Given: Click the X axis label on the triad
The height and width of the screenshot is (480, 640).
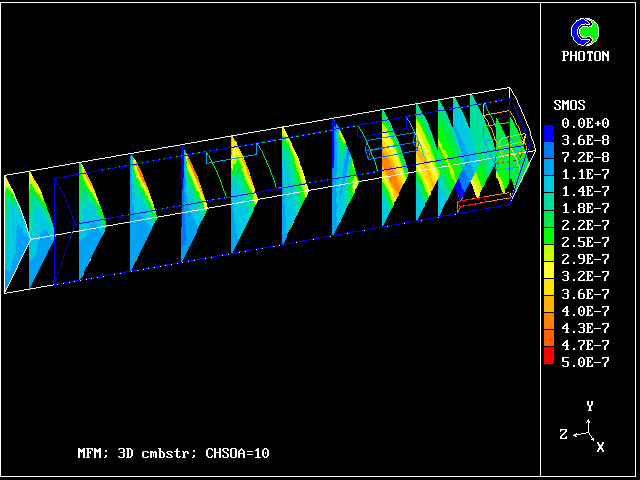Looking at the screenshot, I should coord(600,447).
